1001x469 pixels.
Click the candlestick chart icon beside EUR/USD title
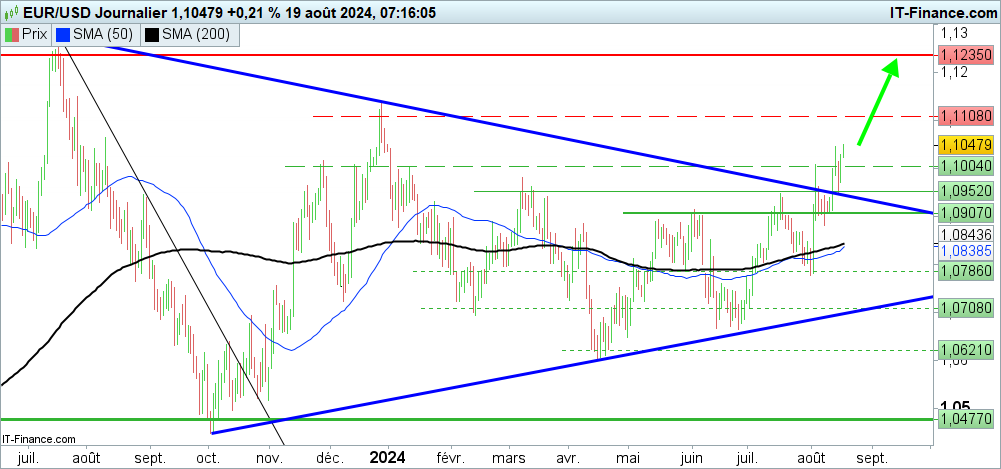[12, 12]
